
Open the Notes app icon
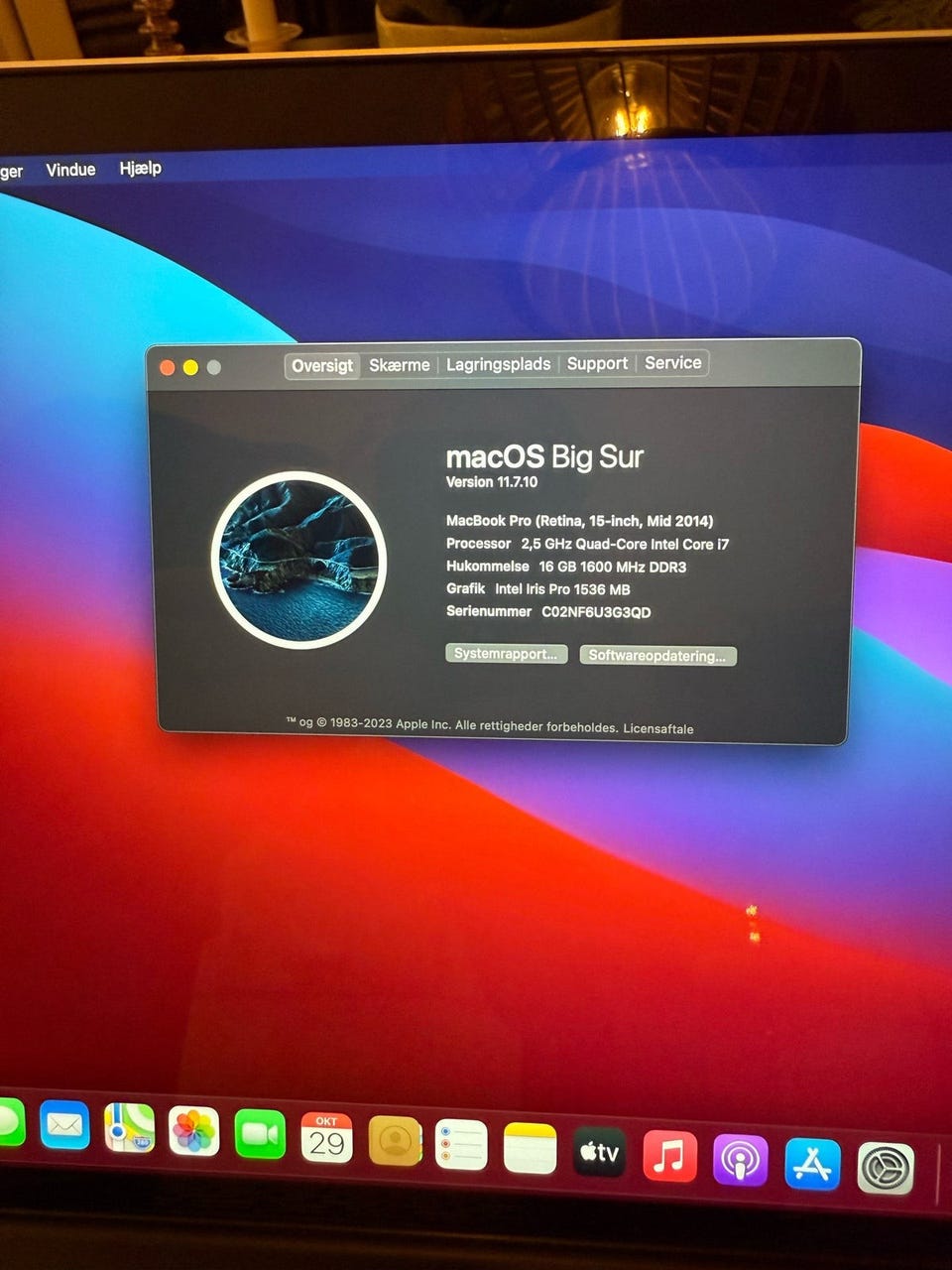(530, 1148)
